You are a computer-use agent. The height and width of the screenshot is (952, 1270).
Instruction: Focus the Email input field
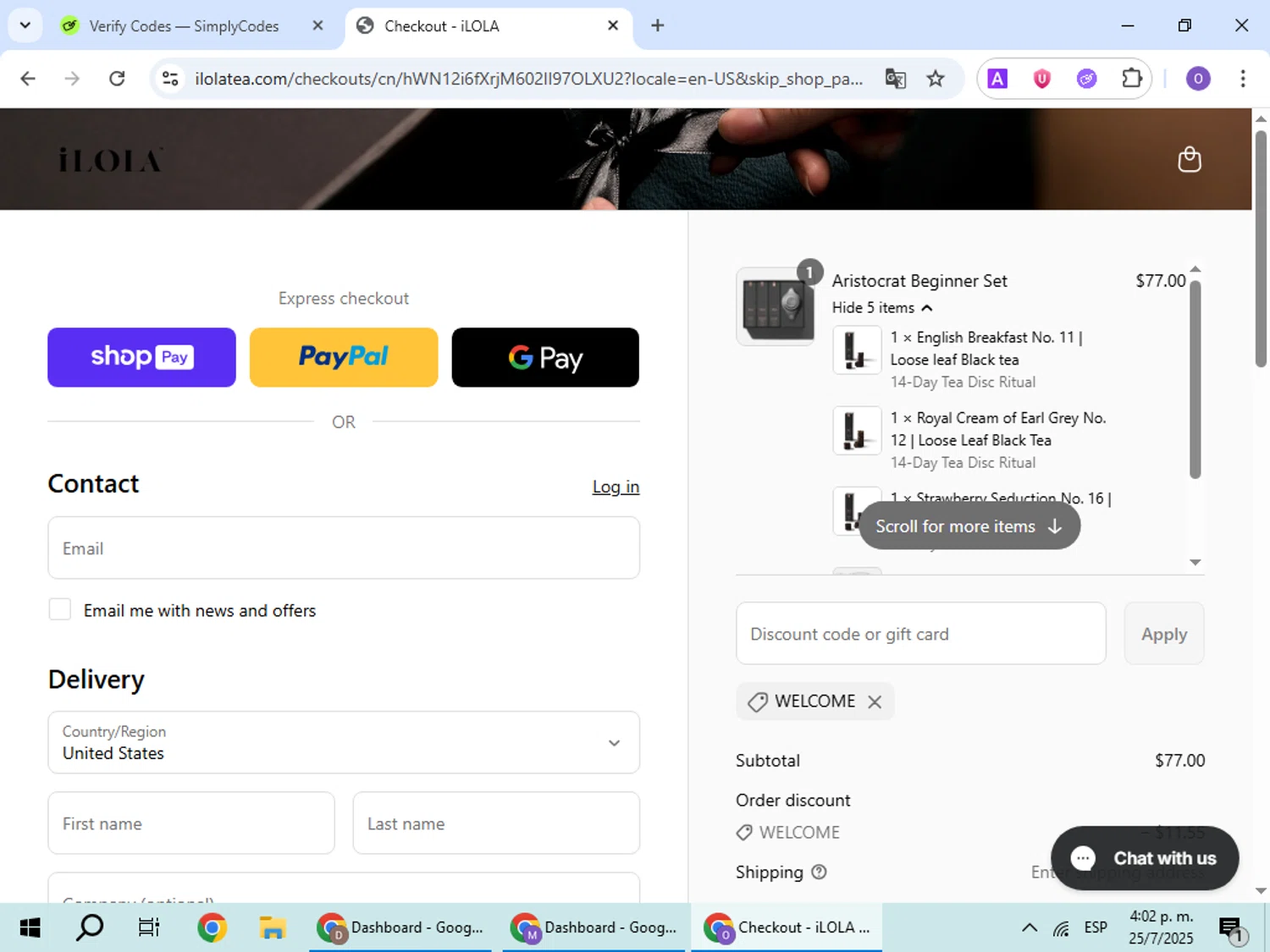(344, 548)
